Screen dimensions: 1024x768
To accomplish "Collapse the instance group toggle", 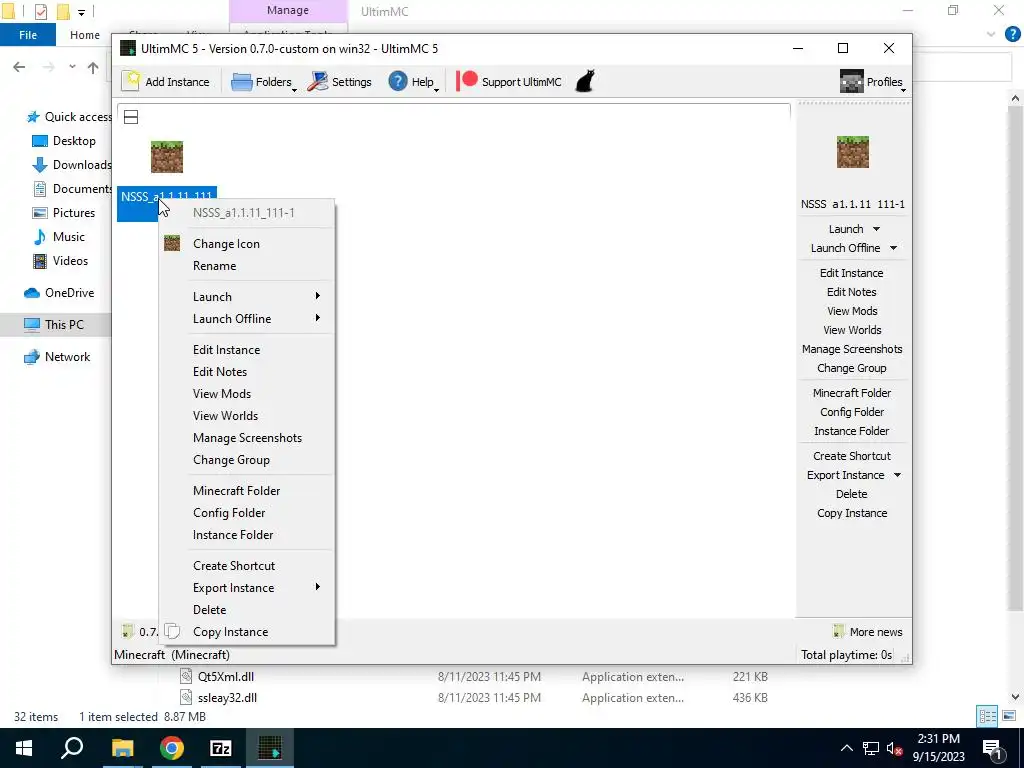I will tap(131, 117).
